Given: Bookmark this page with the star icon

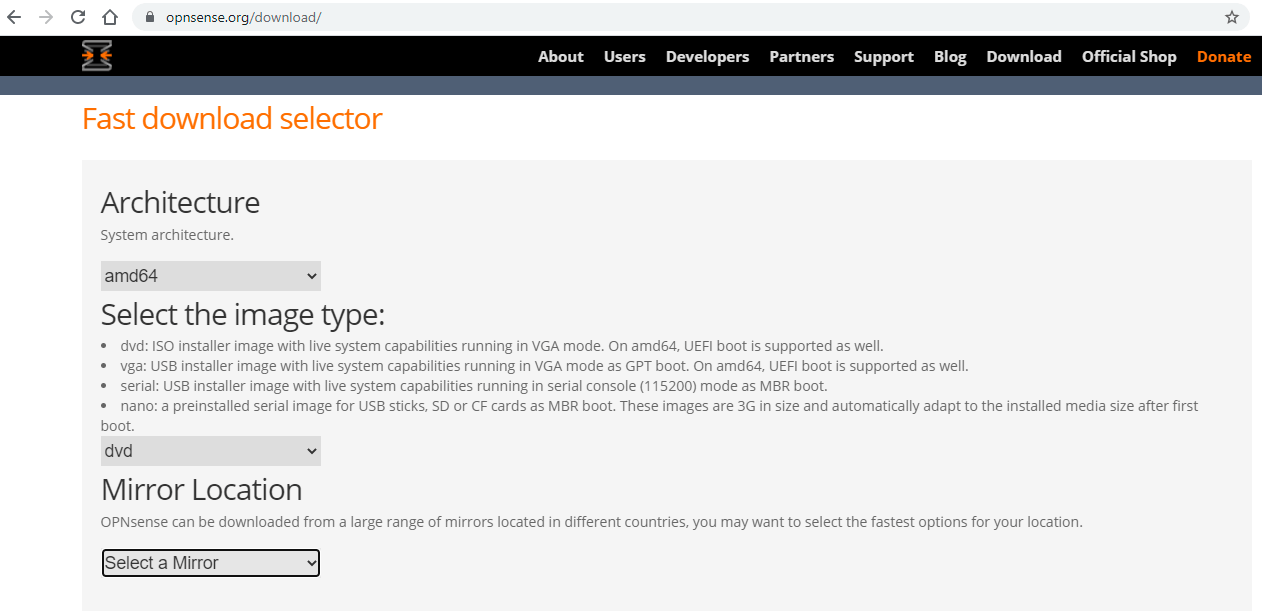Looking at the screenshot, I should 1232,17.
